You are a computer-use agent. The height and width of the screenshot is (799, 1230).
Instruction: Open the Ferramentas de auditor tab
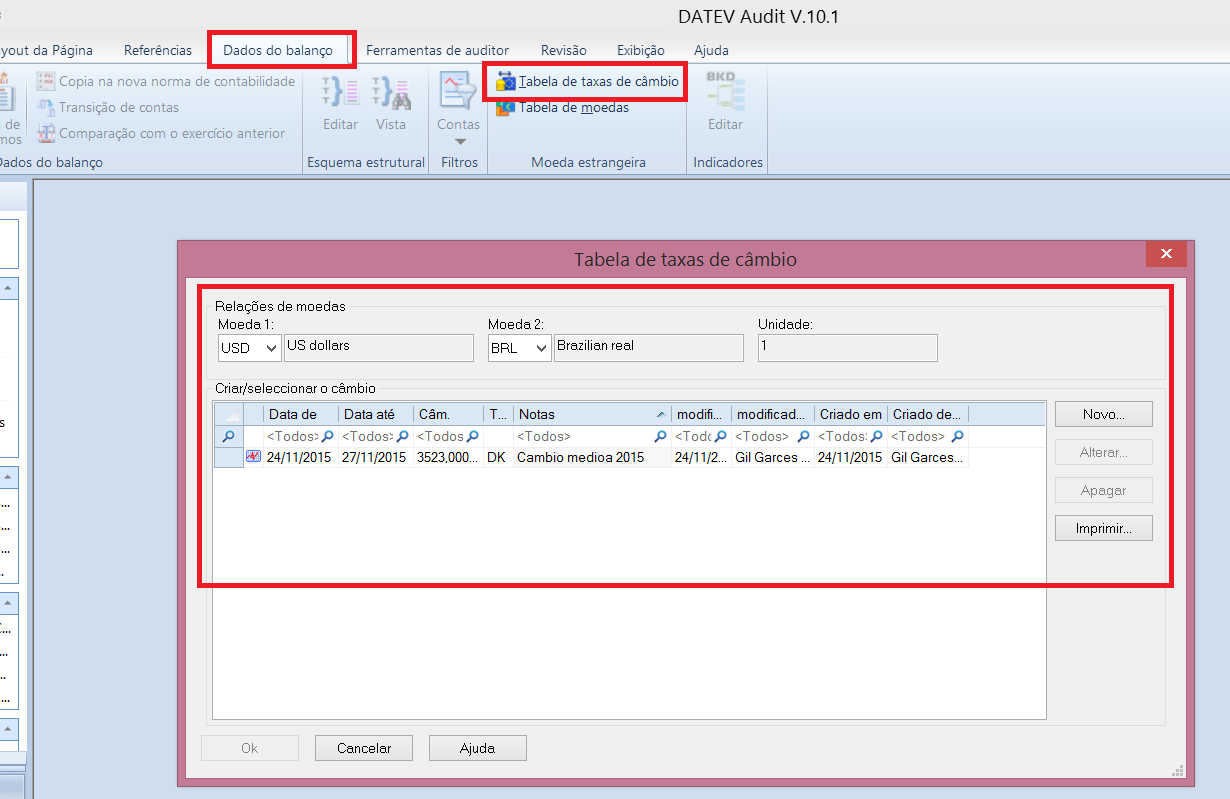pyautogui.click(x=437, y=50)
